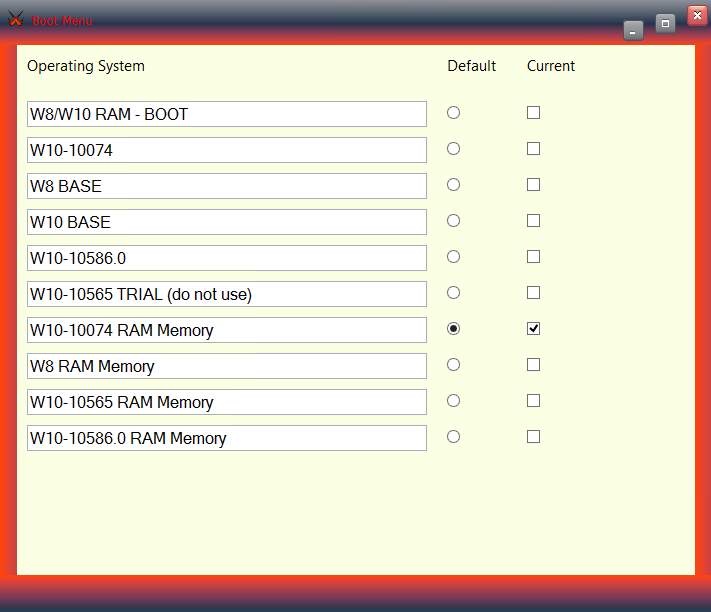711x612 pixels.
Task: Set W10-10586.0 as default OS
Action: click(x=453, y=257)
